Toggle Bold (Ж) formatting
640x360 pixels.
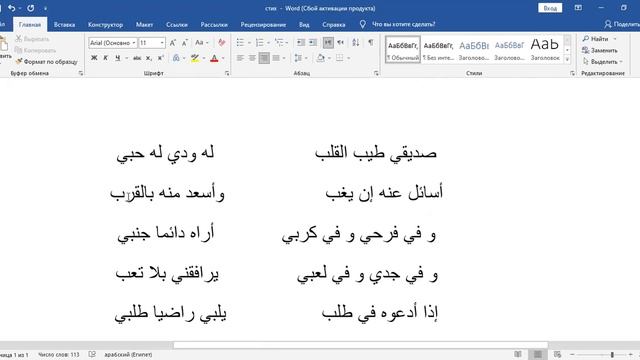[94, 58]
